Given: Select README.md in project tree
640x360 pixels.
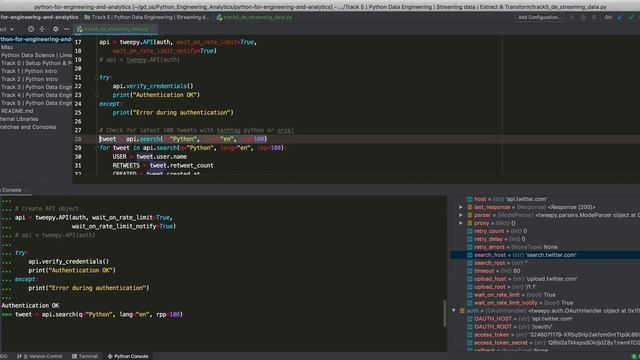Looking at the screenshot, I should (x=17, y=111).
